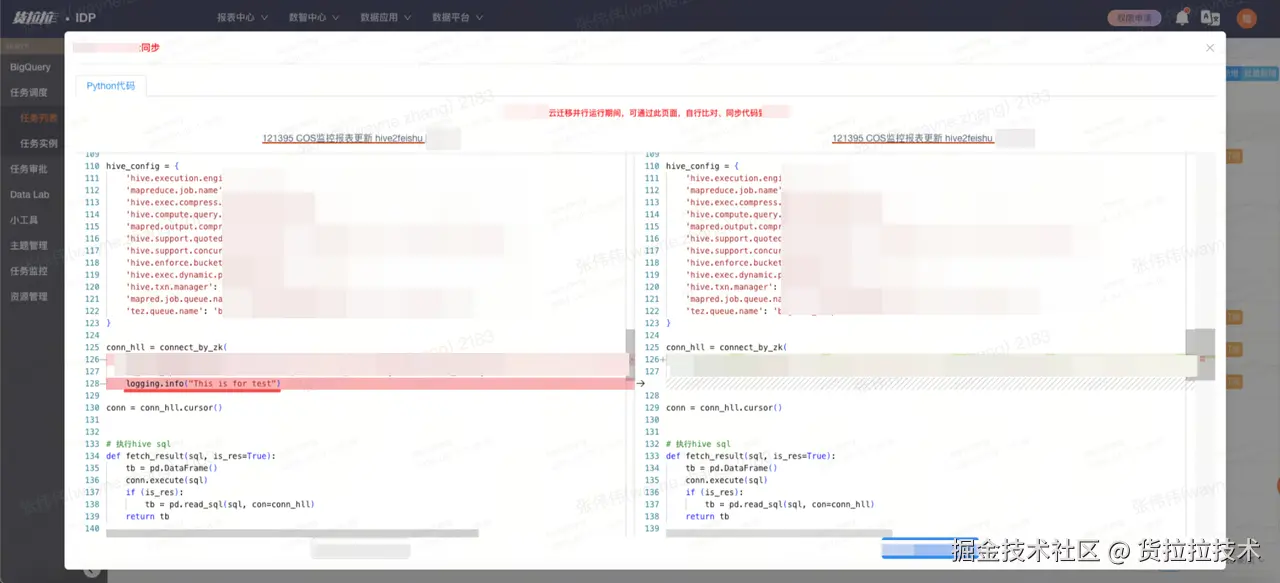Screen dimensions: 1280x583
Task: Click the logging.info test line in the left pane
Action: point(203,384)
